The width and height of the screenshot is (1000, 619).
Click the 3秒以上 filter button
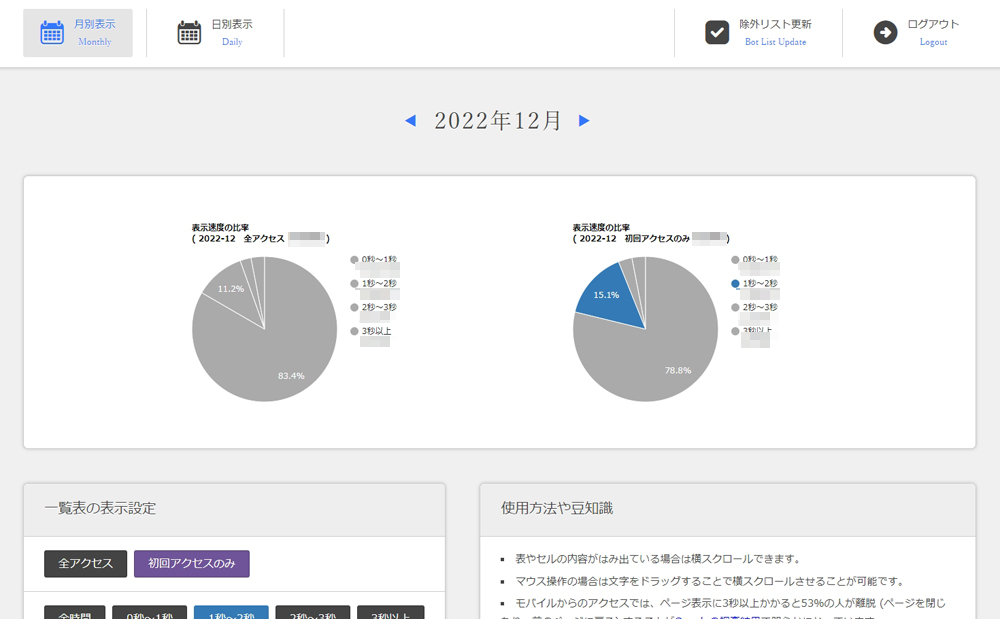390,613
